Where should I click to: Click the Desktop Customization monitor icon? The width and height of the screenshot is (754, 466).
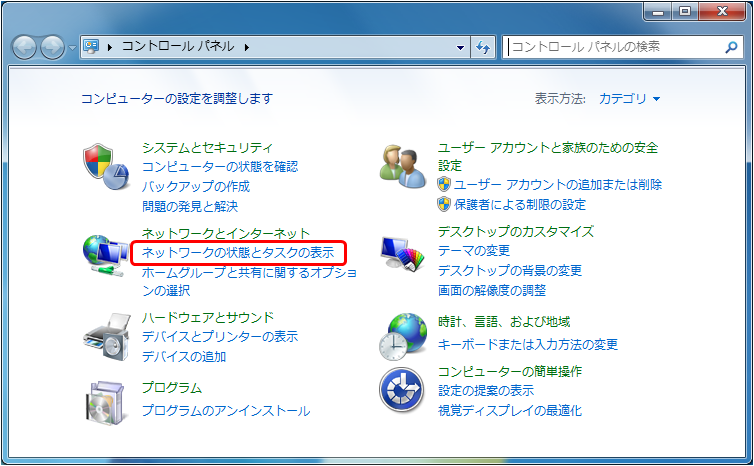point(403,253)
